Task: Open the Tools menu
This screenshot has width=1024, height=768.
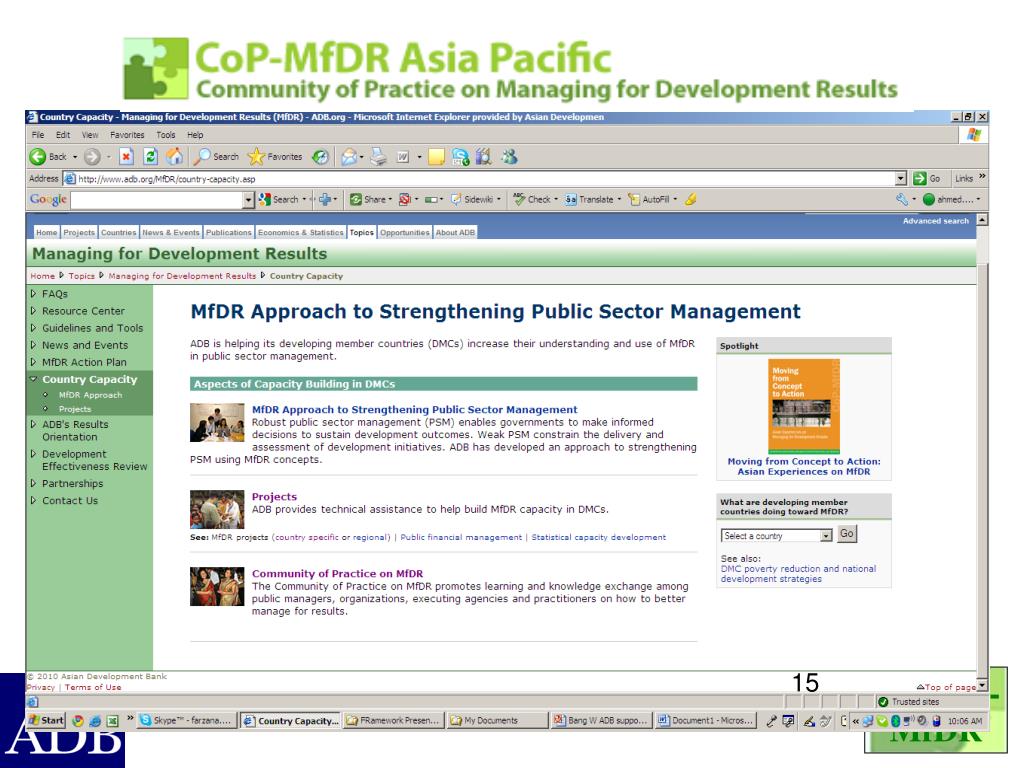Action: [x=166, y=135]
